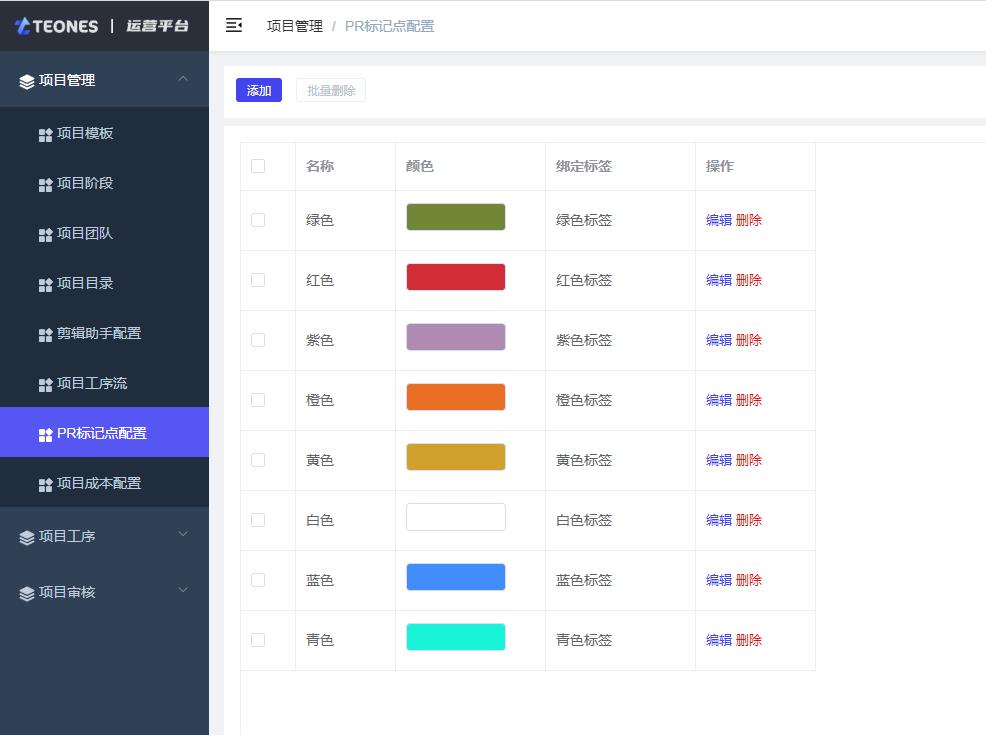The height and width of the screenshot is (735, 986).
Task: Toggle the select-all checkbox in table header
Action: coord(258,166)
